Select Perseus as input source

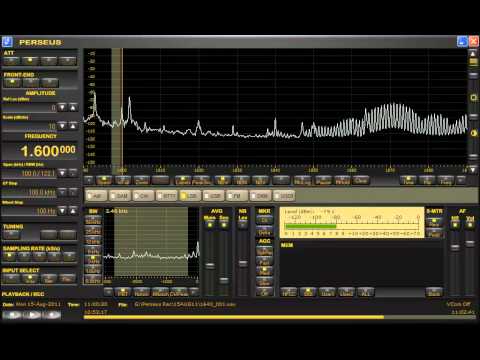point(11,278)
